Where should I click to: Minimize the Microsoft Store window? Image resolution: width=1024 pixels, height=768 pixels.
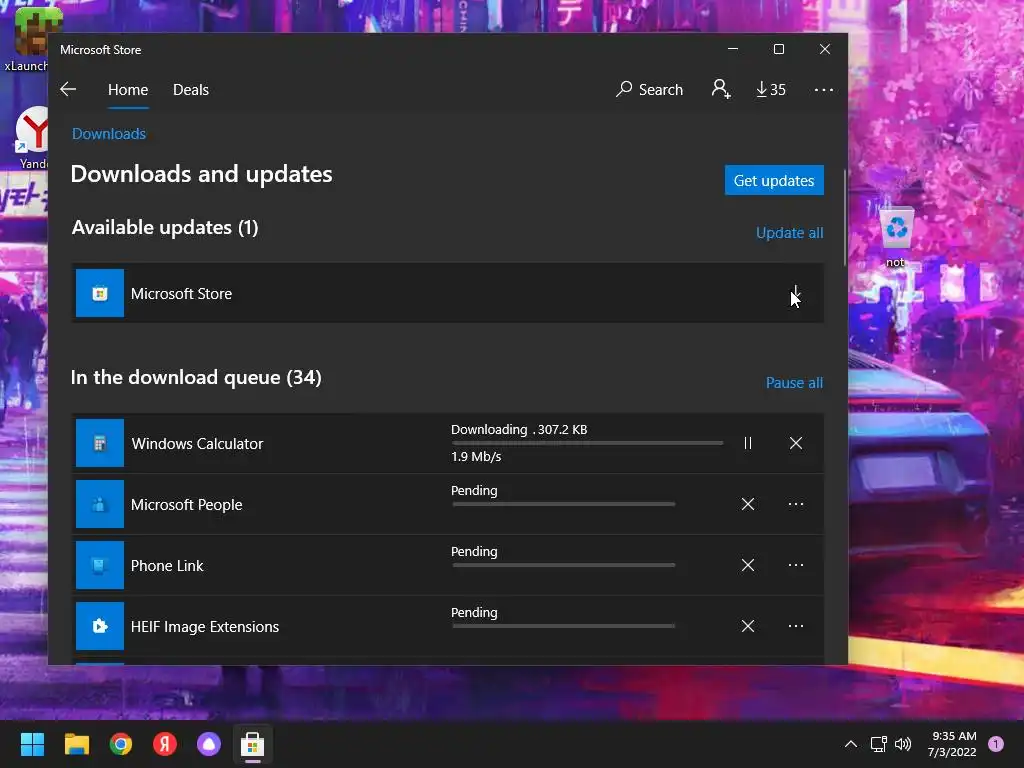point(733,49)
